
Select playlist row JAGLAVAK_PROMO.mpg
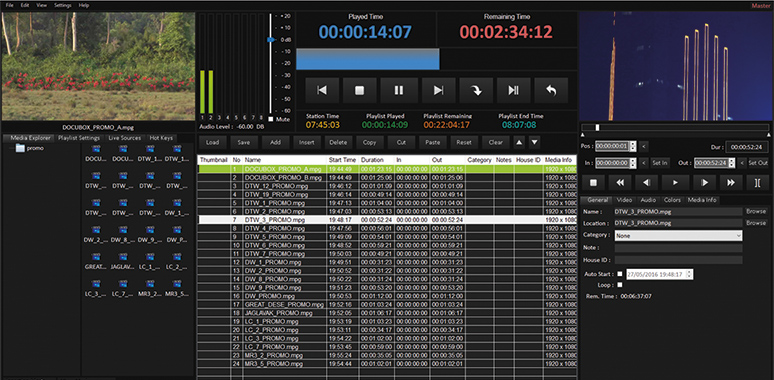point(387,313)
